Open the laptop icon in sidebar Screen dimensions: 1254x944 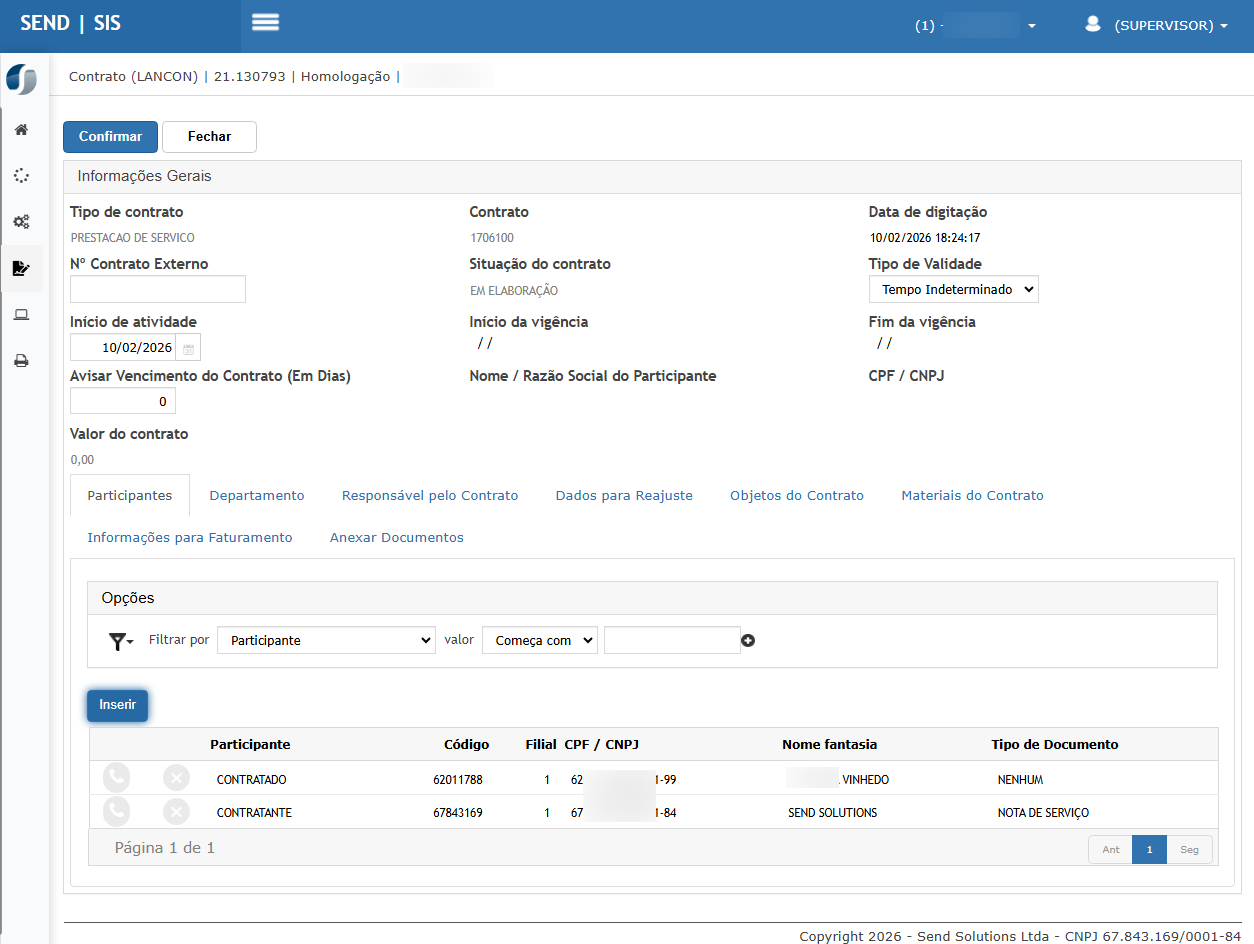point(21,315)
